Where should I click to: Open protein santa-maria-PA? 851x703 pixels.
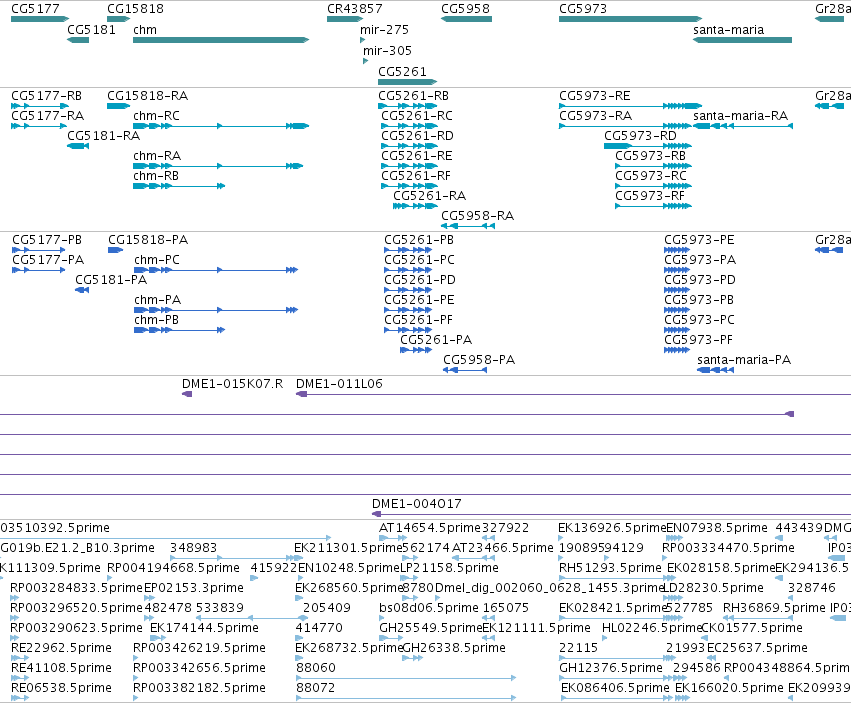pos(744,360)
